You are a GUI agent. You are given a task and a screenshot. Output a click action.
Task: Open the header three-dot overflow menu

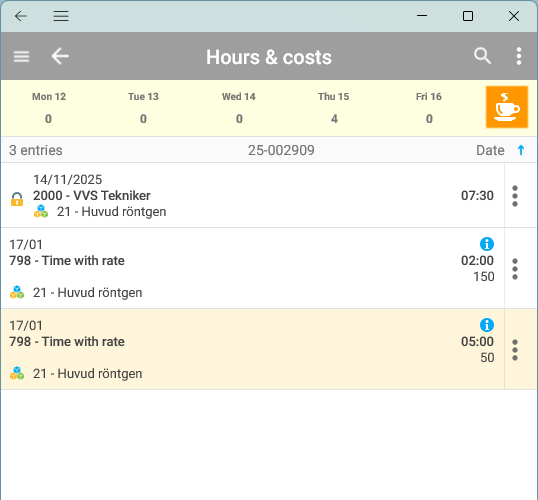519,56
